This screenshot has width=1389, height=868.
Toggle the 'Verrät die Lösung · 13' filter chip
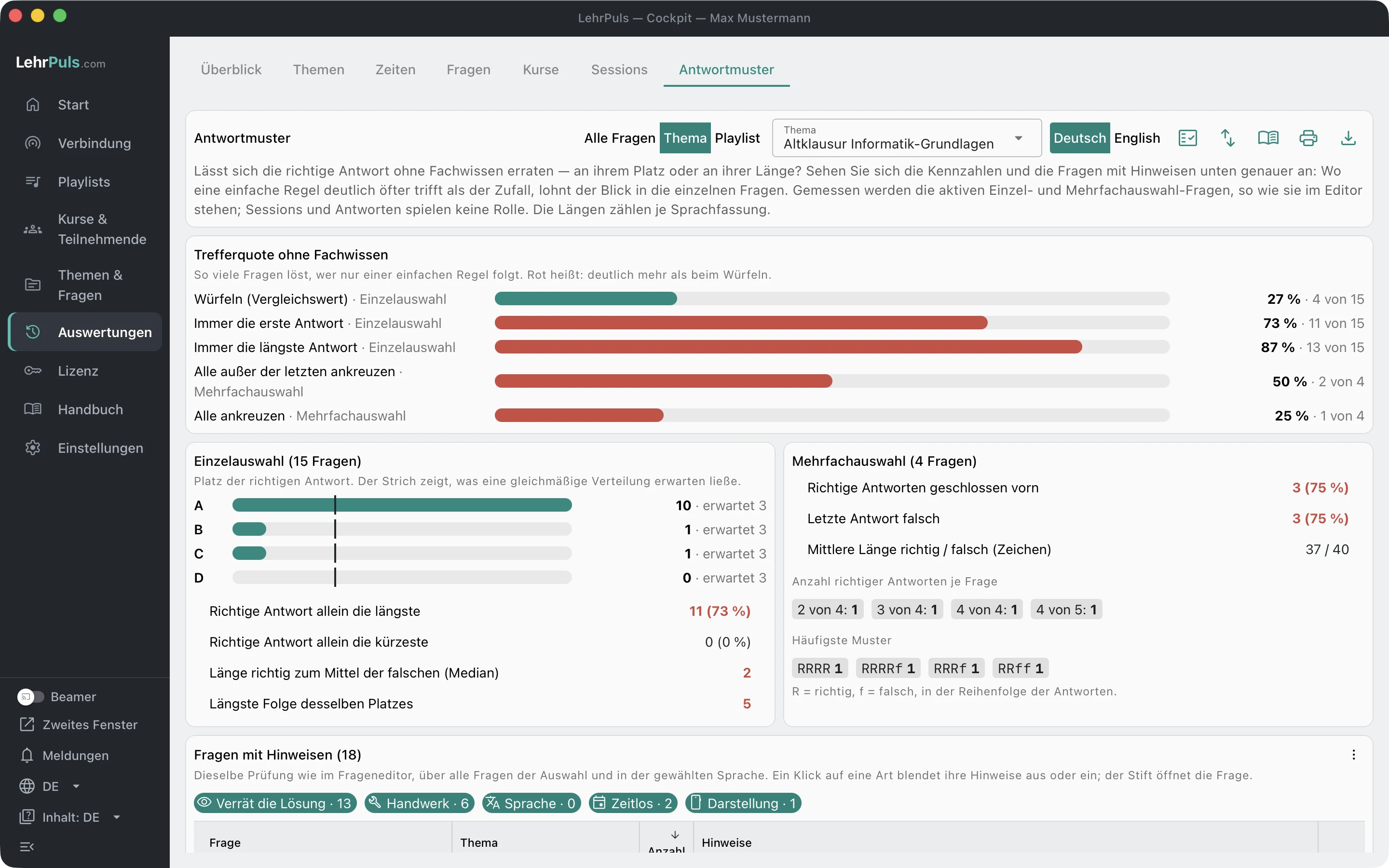[x=275, y=803]
